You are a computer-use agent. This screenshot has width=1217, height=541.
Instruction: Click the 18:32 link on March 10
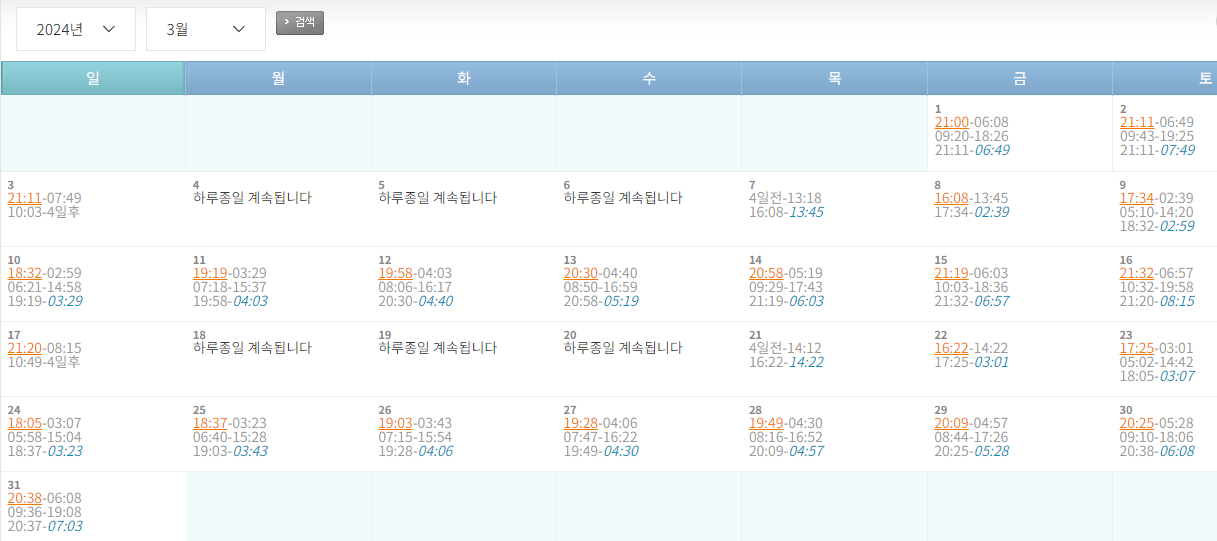tap(24, 273)
